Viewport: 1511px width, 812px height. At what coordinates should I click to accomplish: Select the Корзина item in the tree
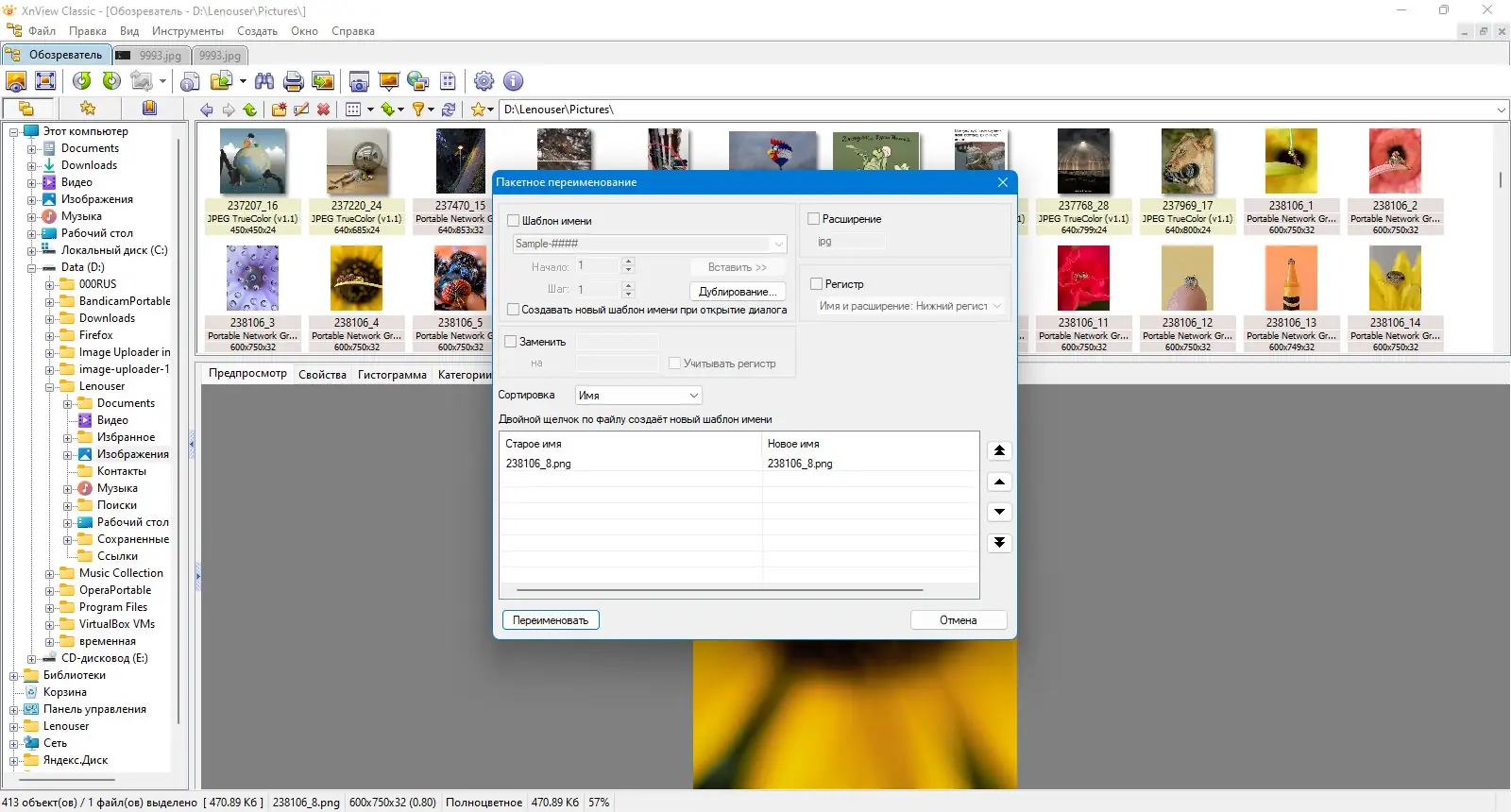[64, 692]
